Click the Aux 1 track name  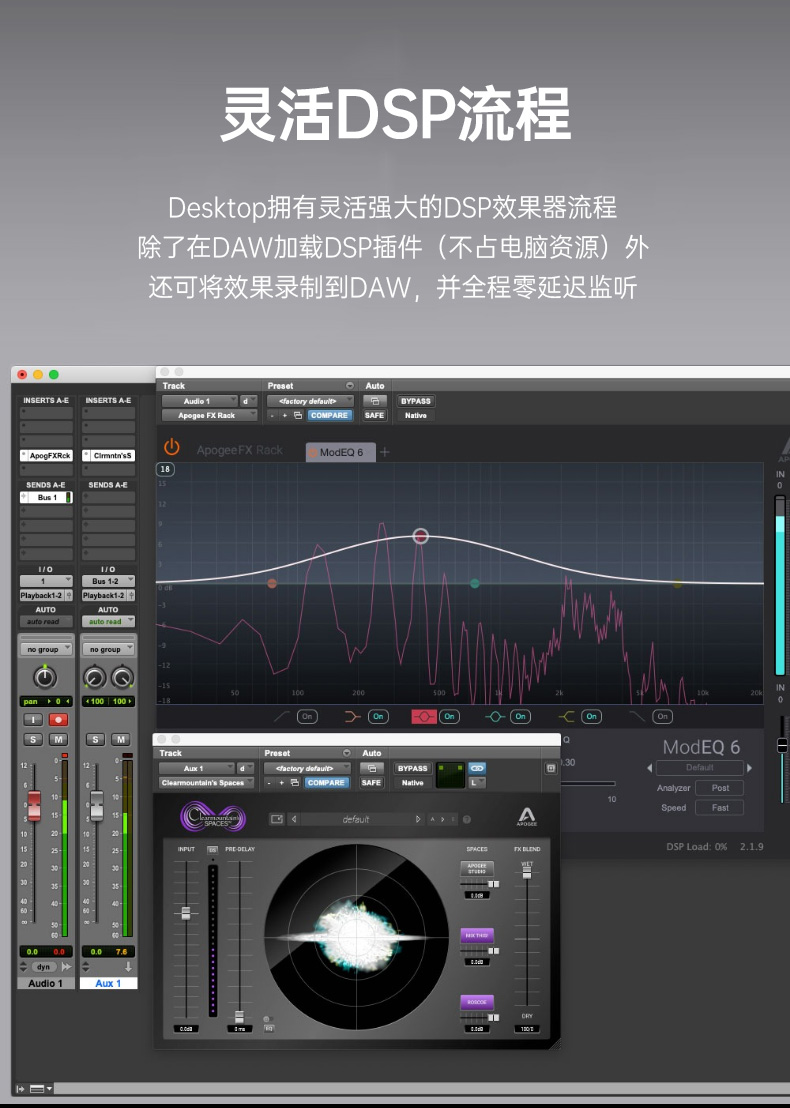pos(108,983)
